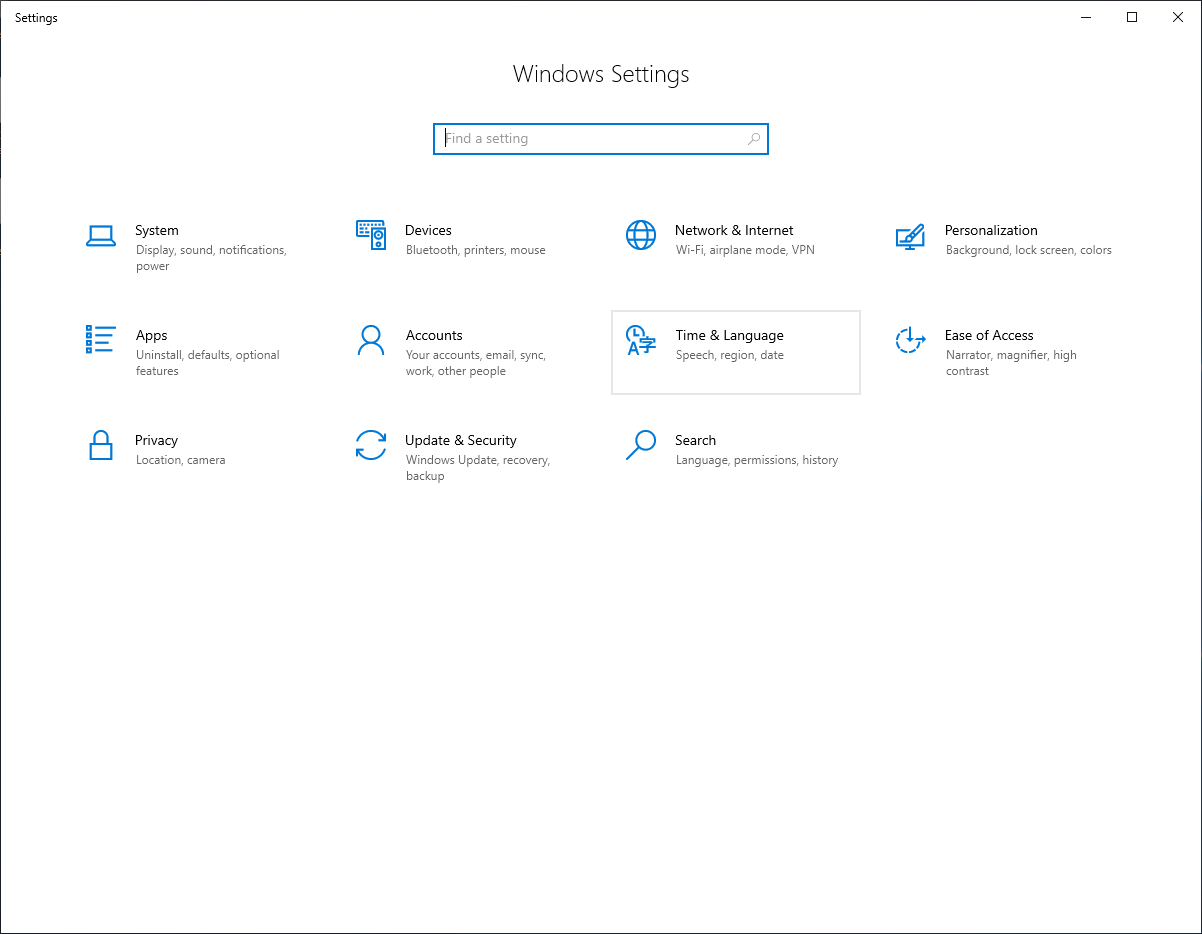This screenshot has height=934, width=1202.
Task: Click 'Windows Update, recovery, backup' description
Action: pos(478,468)
